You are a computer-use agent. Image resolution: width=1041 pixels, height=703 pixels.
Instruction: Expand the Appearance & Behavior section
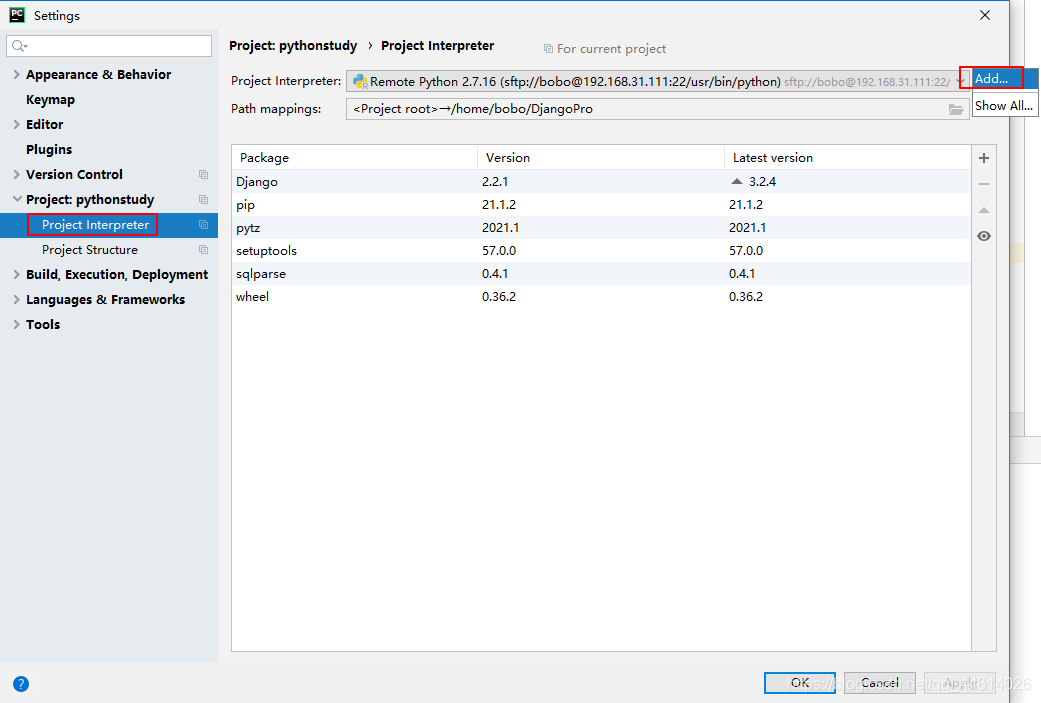[x=17, y=74]
